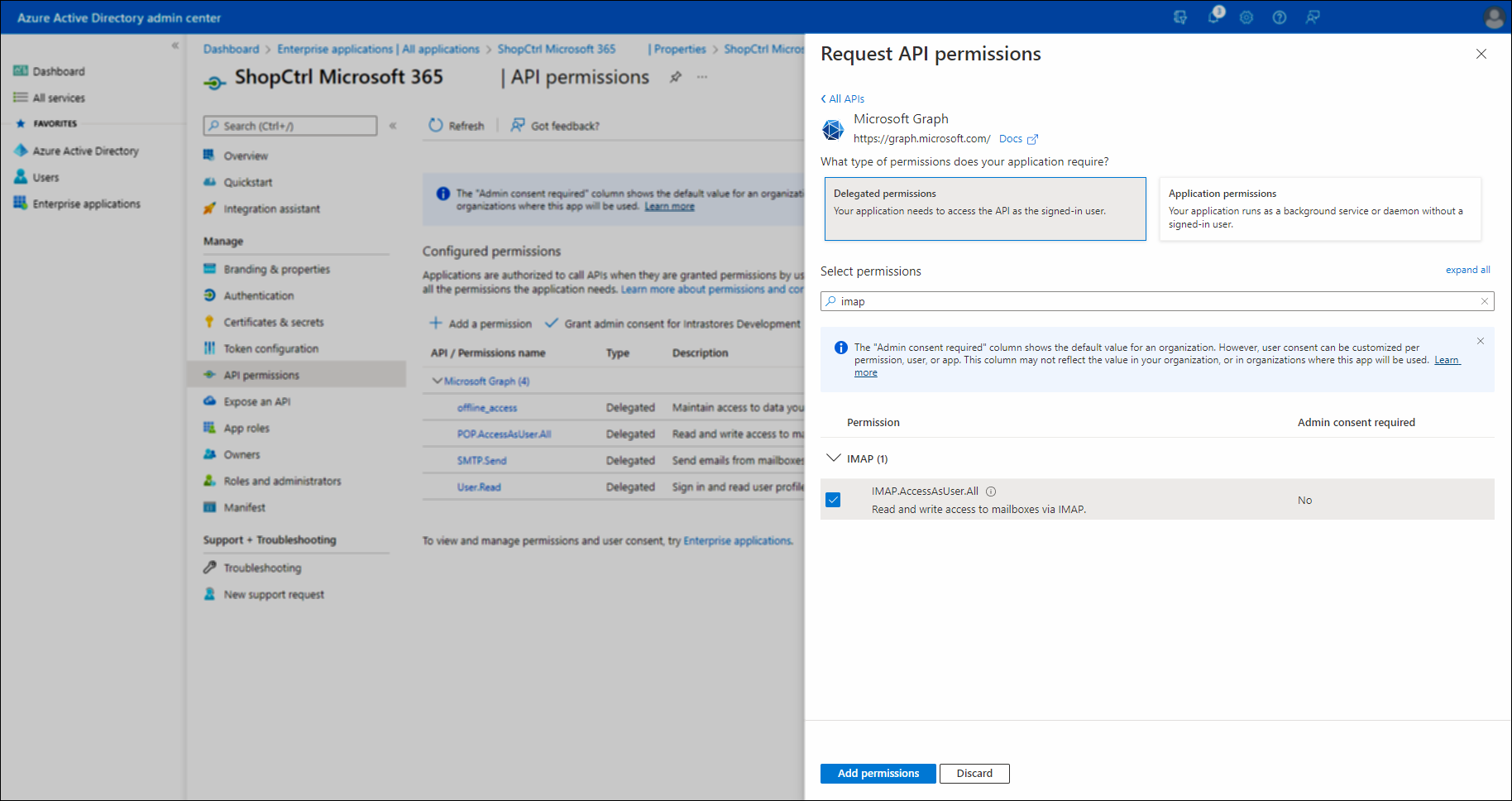Screen dimensions: 1512x801
Task: Open offline_access permission
Action: tap(487, 408)
